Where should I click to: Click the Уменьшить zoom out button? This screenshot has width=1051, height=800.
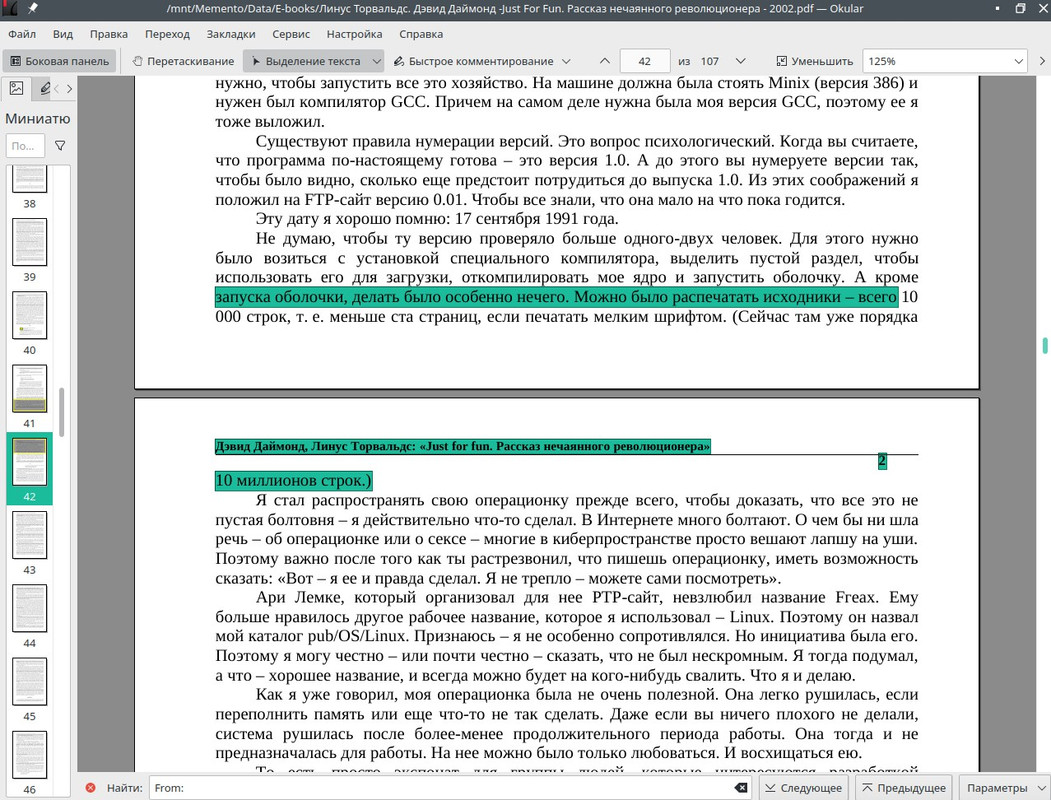tap(814, 61)
